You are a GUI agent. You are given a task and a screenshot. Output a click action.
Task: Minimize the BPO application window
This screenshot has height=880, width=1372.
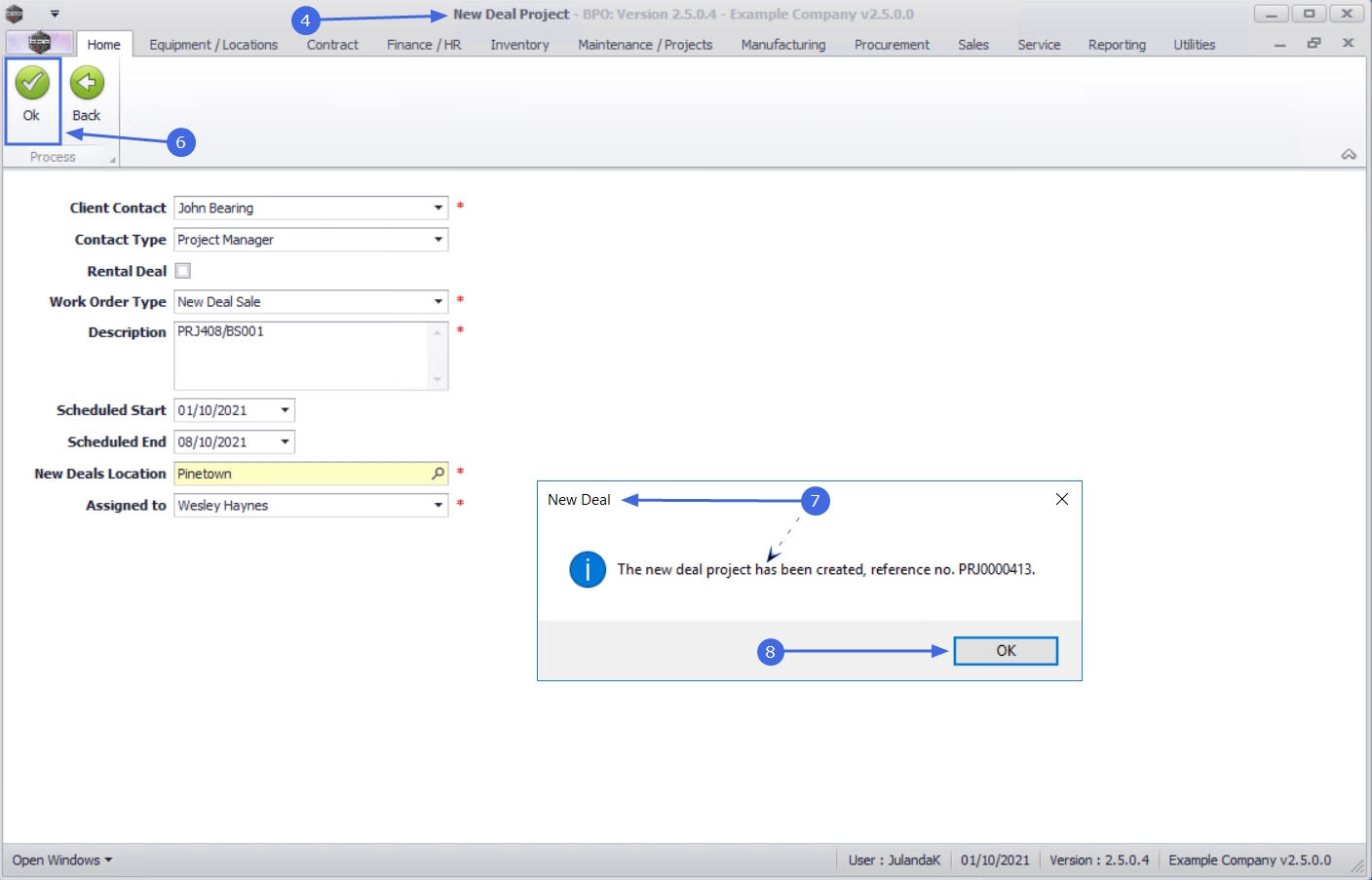(1271, 14)
